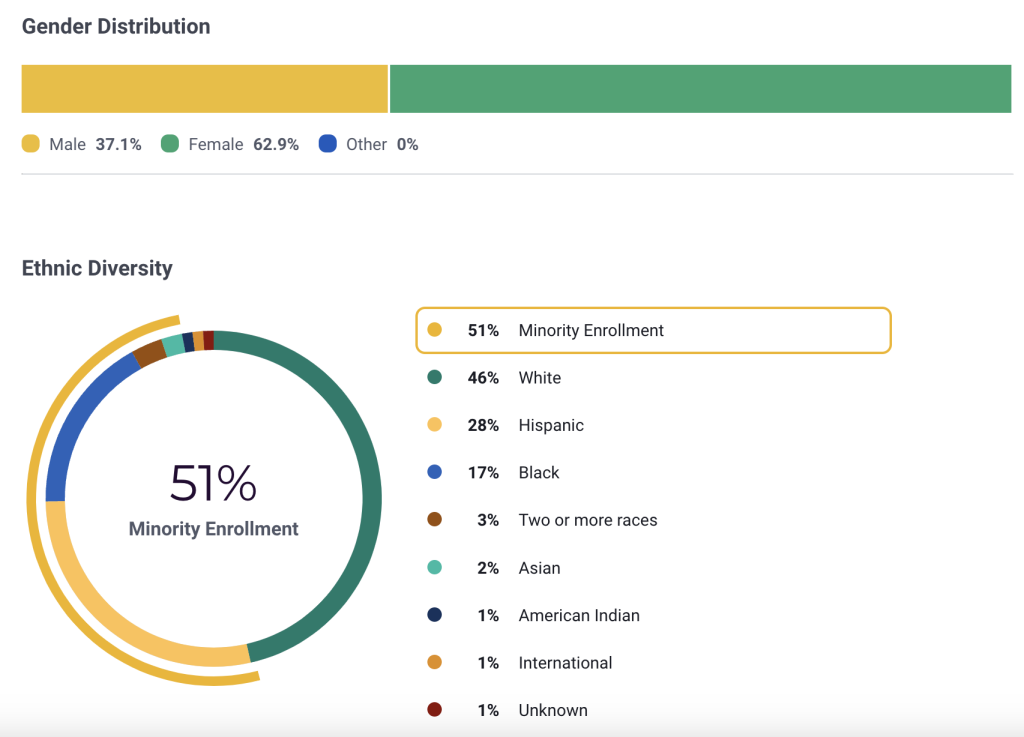Click the Hispanic label text
1024x737 pixels.
point(551,425)
